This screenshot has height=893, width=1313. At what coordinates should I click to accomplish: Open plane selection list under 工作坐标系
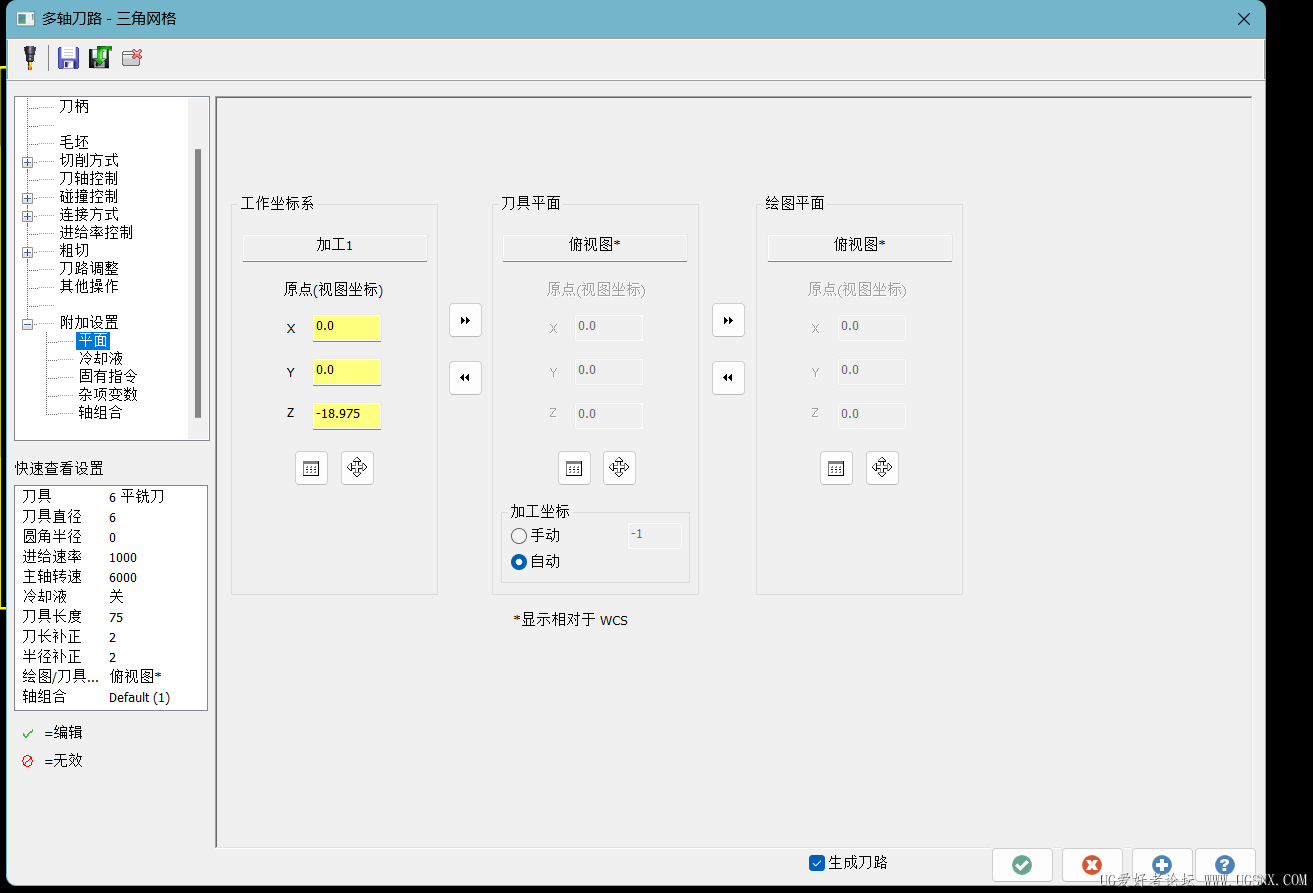point(311,468)
